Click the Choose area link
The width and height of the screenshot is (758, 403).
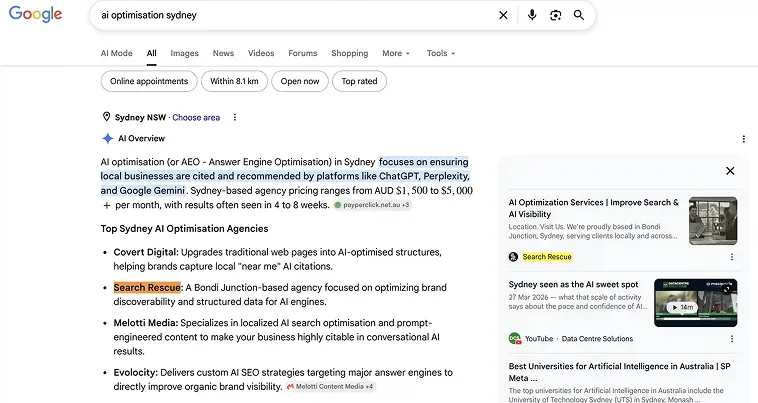click(x=196, y=117)
